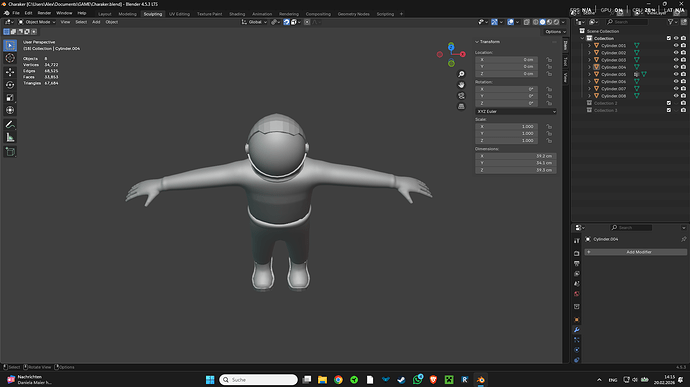
Task: Select the Rotate tool
Action: coord(10,85)
